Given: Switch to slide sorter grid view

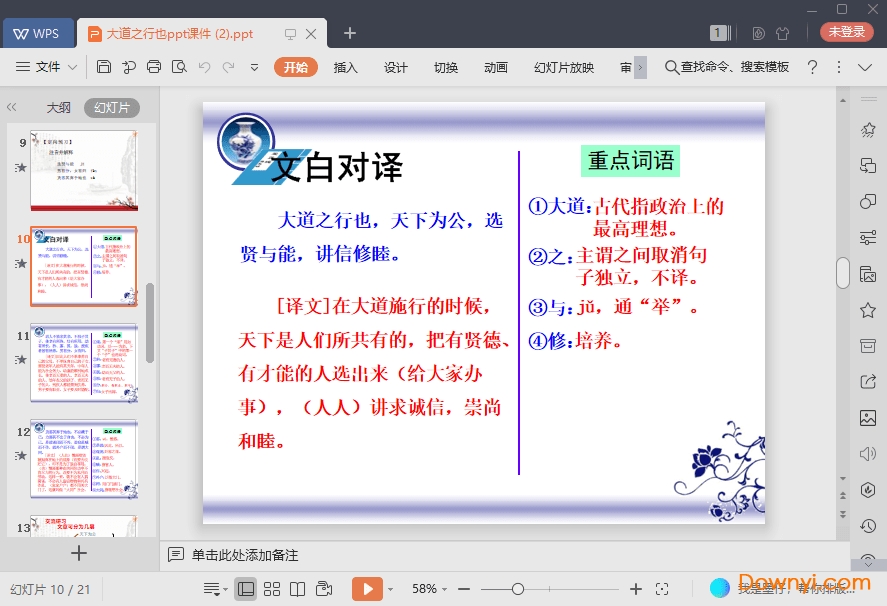Looking at the screenshot, I should click(x=272, y=589).
